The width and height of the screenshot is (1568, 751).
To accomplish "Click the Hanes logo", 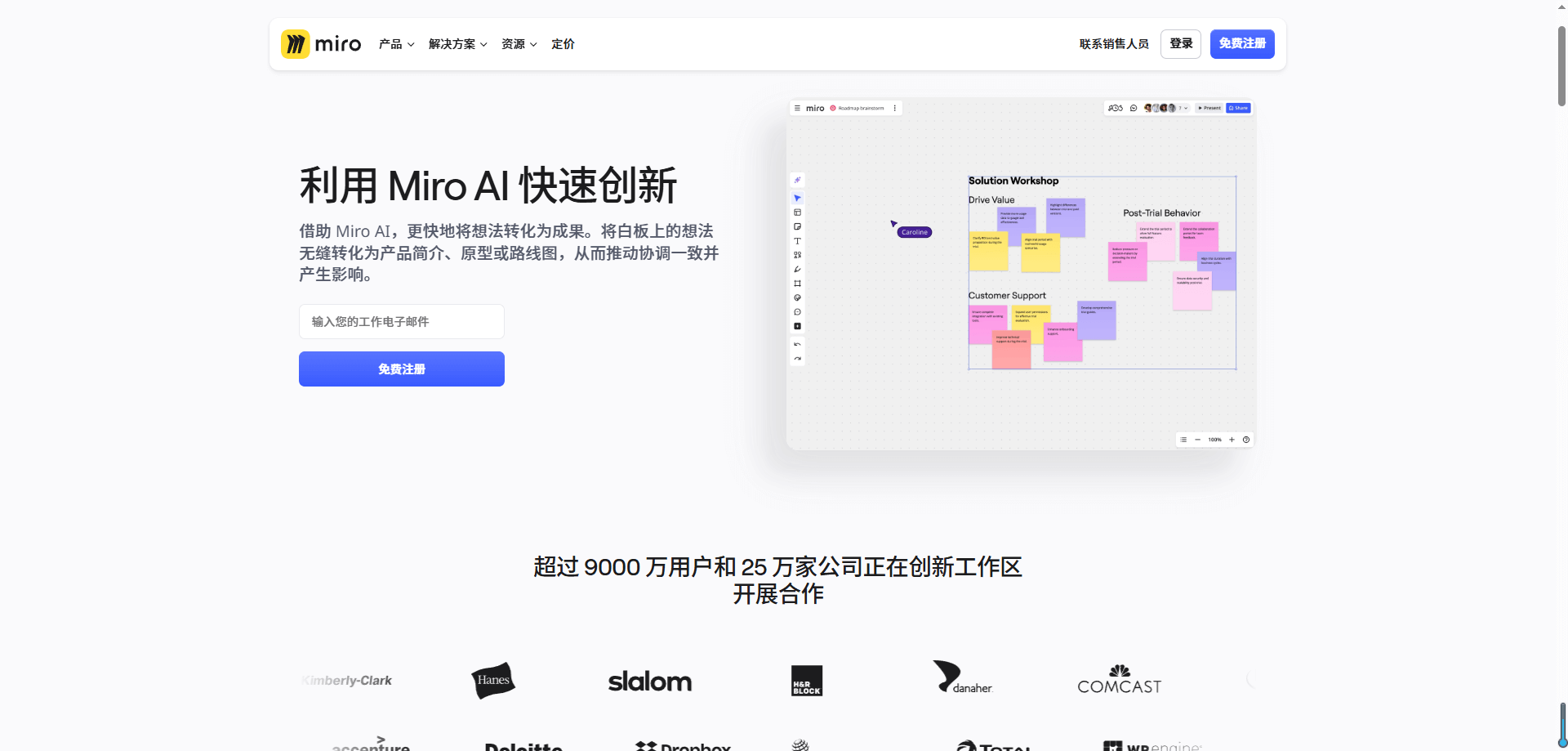I will point(493,680).
